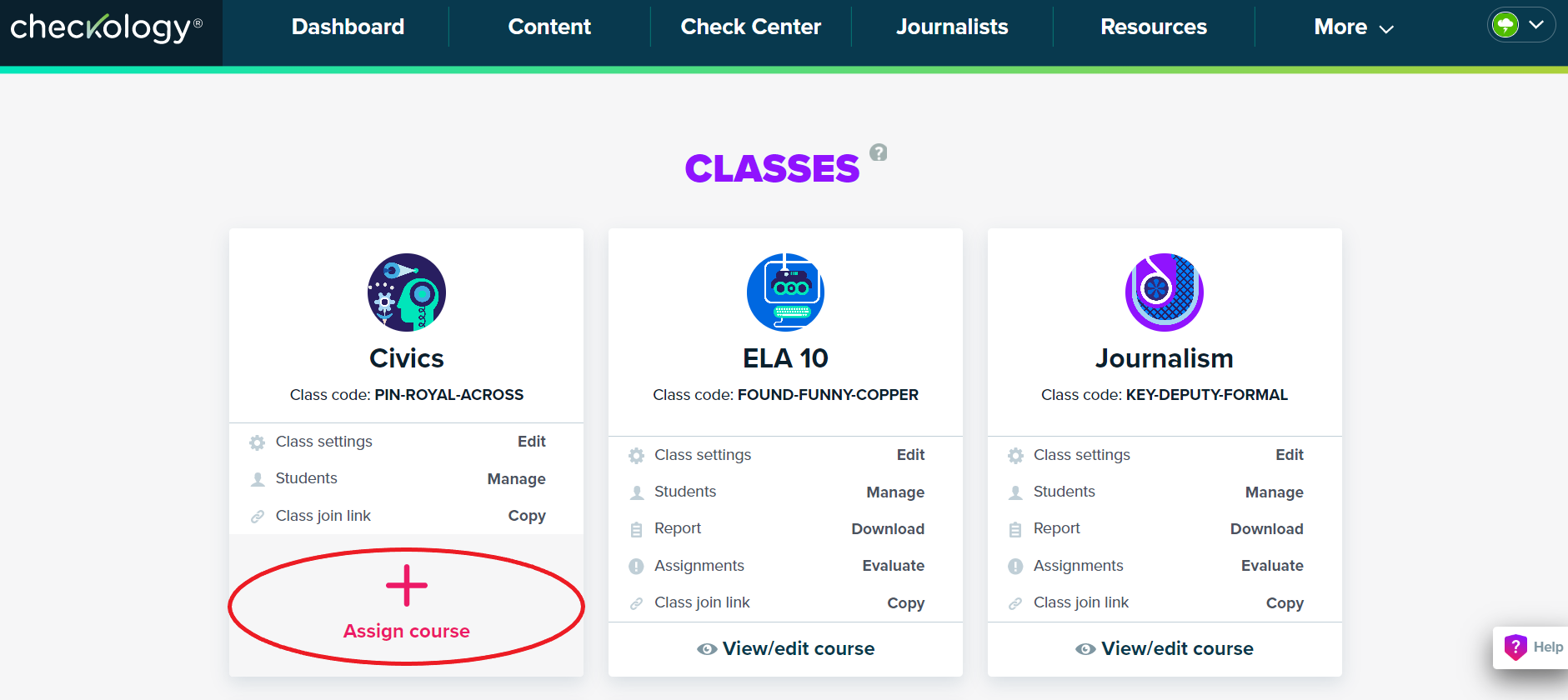Click the Checkology logo
Screen dimensions: 1568x700
107,27
